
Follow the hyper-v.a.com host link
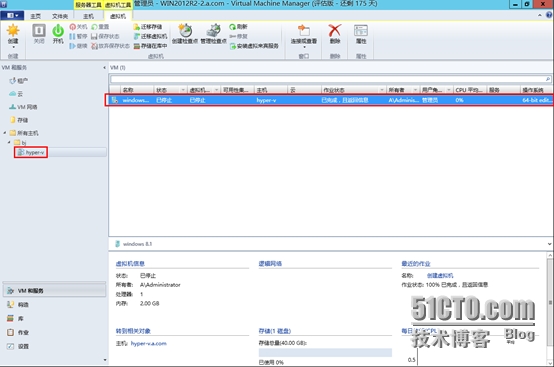coord(148,343)
